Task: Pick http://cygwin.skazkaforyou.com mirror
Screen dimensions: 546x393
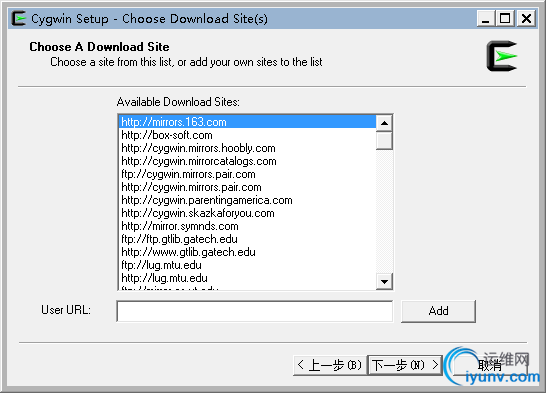Action: [247, 213]
